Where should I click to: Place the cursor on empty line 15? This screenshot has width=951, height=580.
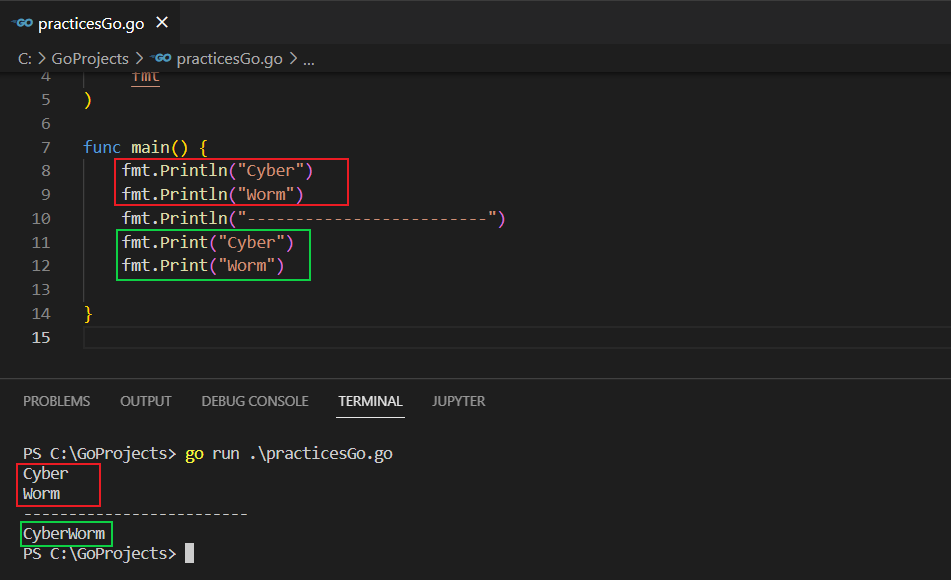pyautogui.click(x=400, y=338)
